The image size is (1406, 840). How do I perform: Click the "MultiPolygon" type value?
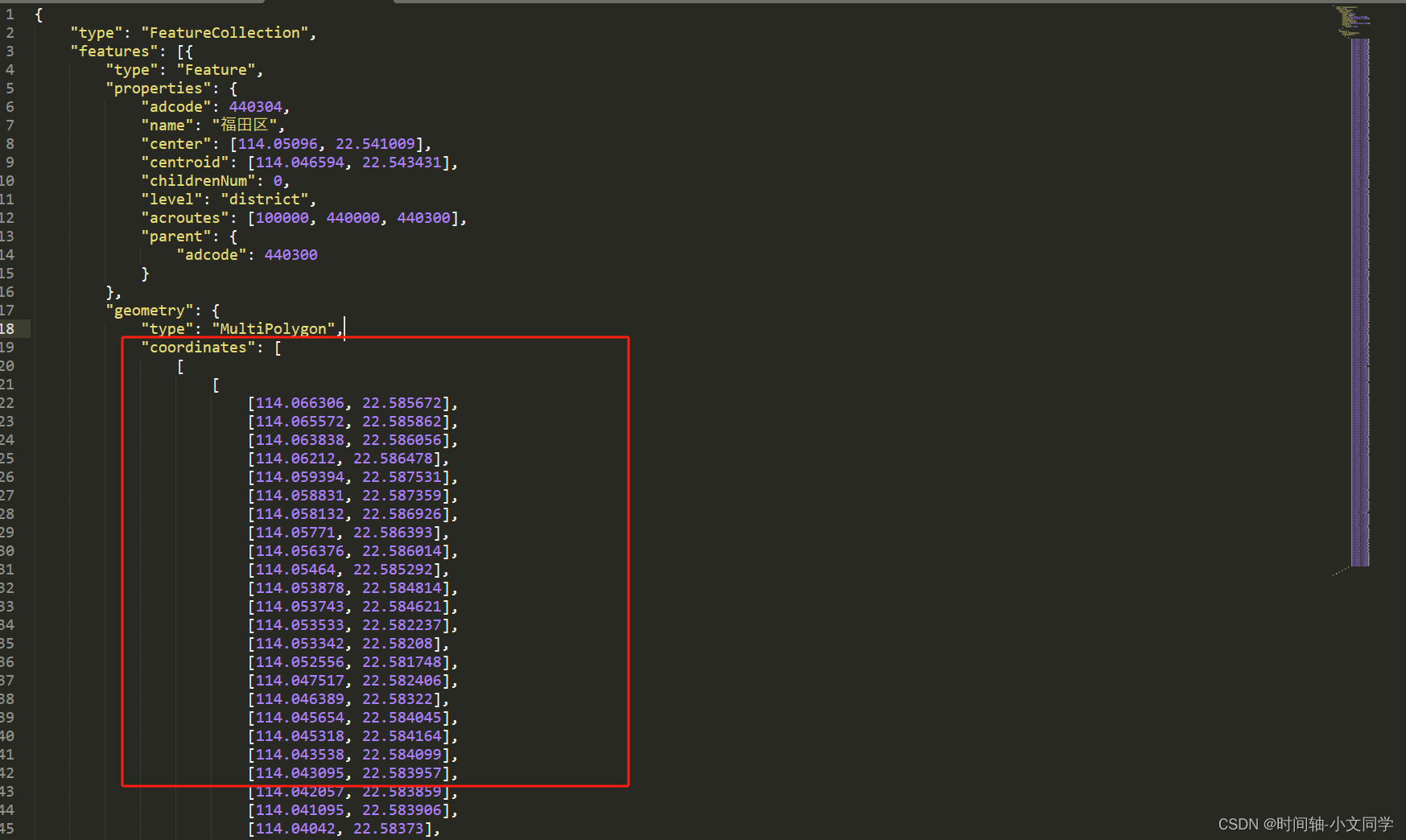coord(273,329)
